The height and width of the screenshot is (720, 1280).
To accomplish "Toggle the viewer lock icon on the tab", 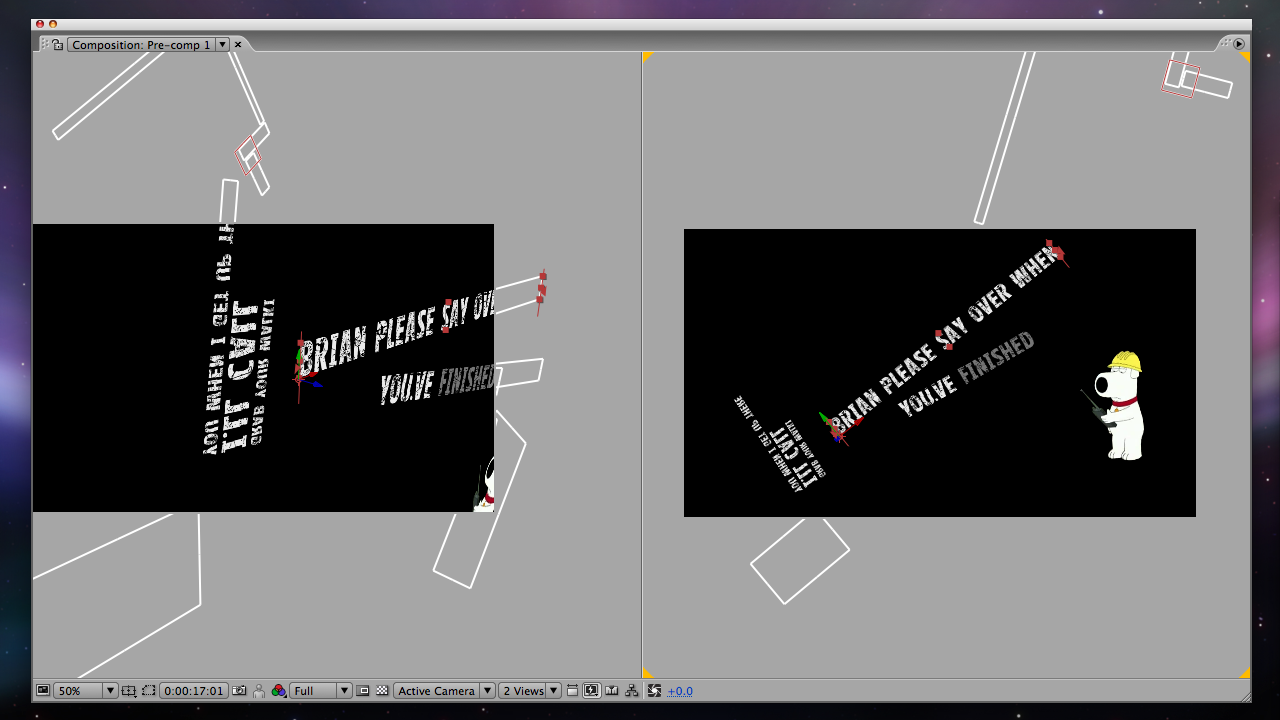I will [x=58, y=45].
